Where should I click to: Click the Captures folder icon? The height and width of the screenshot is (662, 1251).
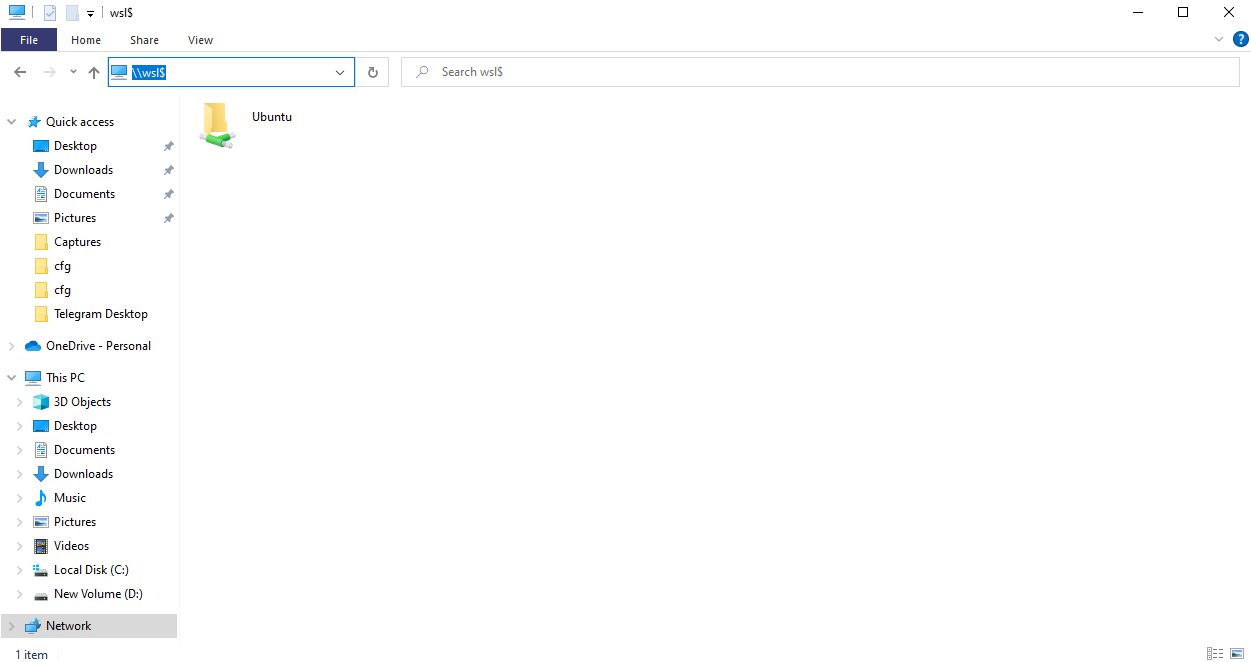pyautogui.click(x=41, y=242)
